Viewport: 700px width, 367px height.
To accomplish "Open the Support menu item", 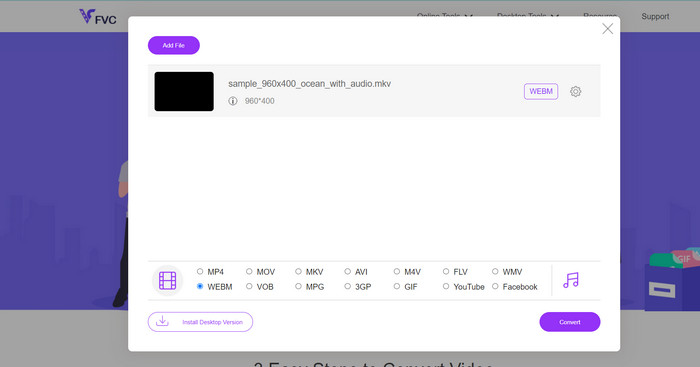I will pos(655,17).
